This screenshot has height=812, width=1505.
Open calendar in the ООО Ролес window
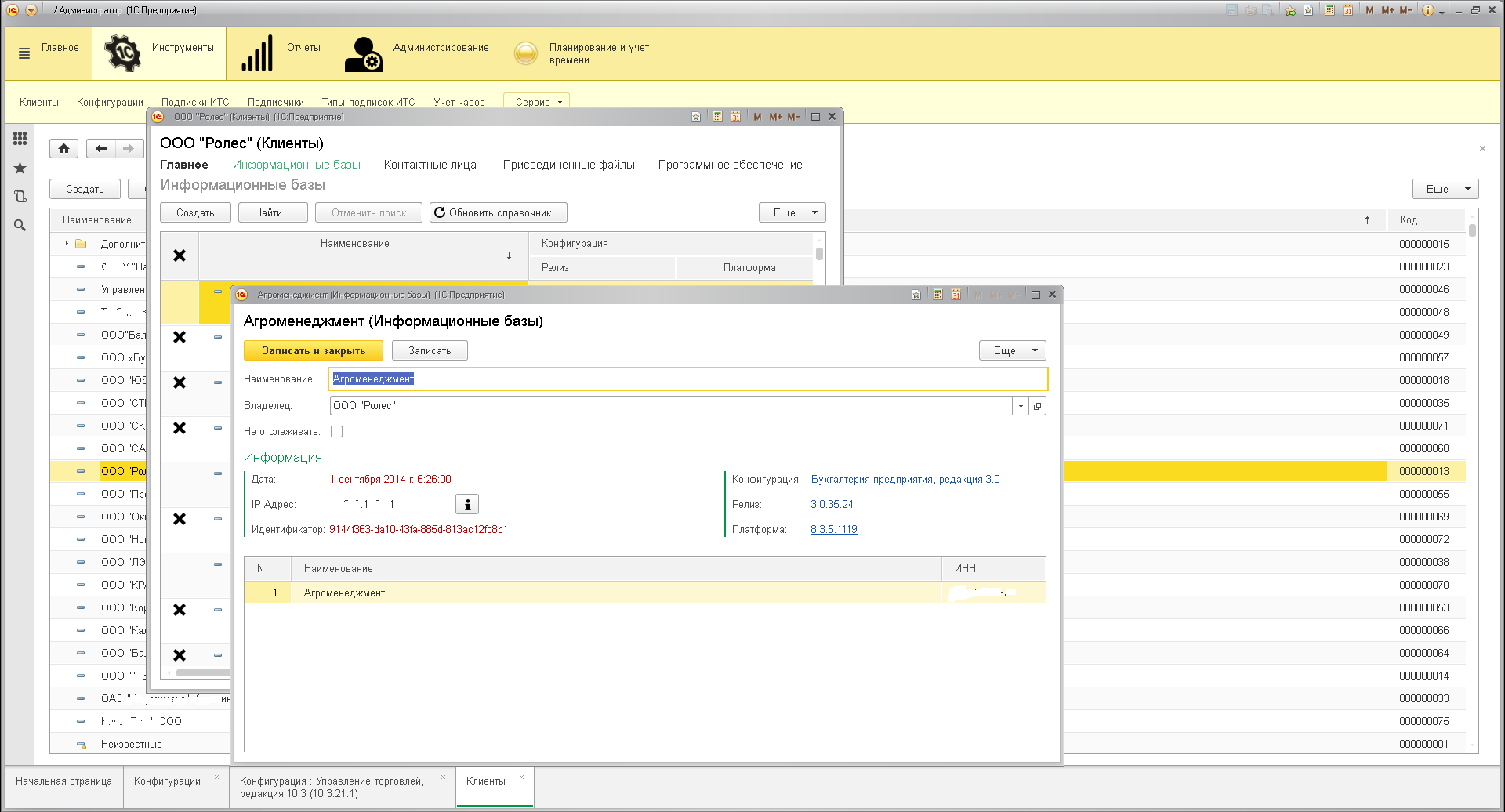[735, 117]
